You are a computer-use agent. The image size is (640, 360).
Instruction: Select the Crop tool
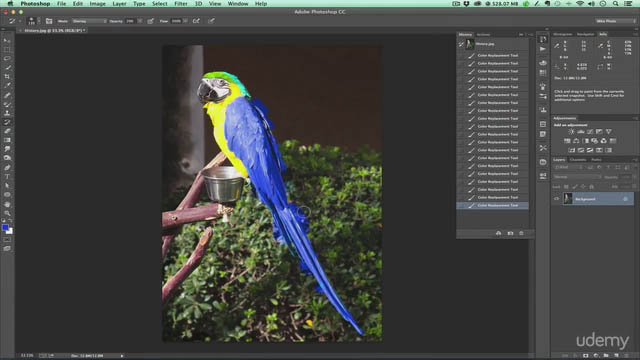click(7, 77)
